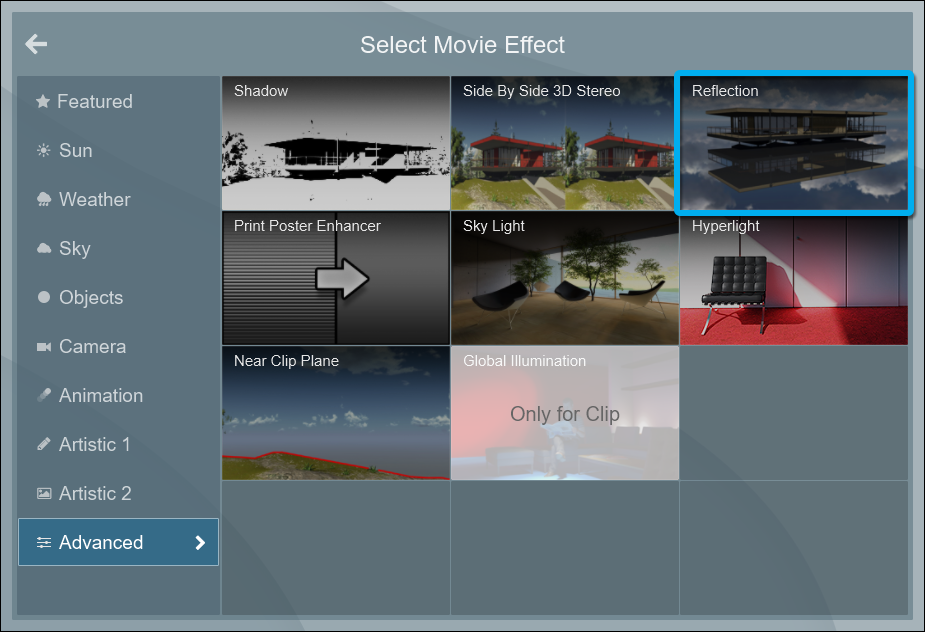Click the Artistic 2 picture icon
Screen dimensions: 925x632
pos(44,494)
